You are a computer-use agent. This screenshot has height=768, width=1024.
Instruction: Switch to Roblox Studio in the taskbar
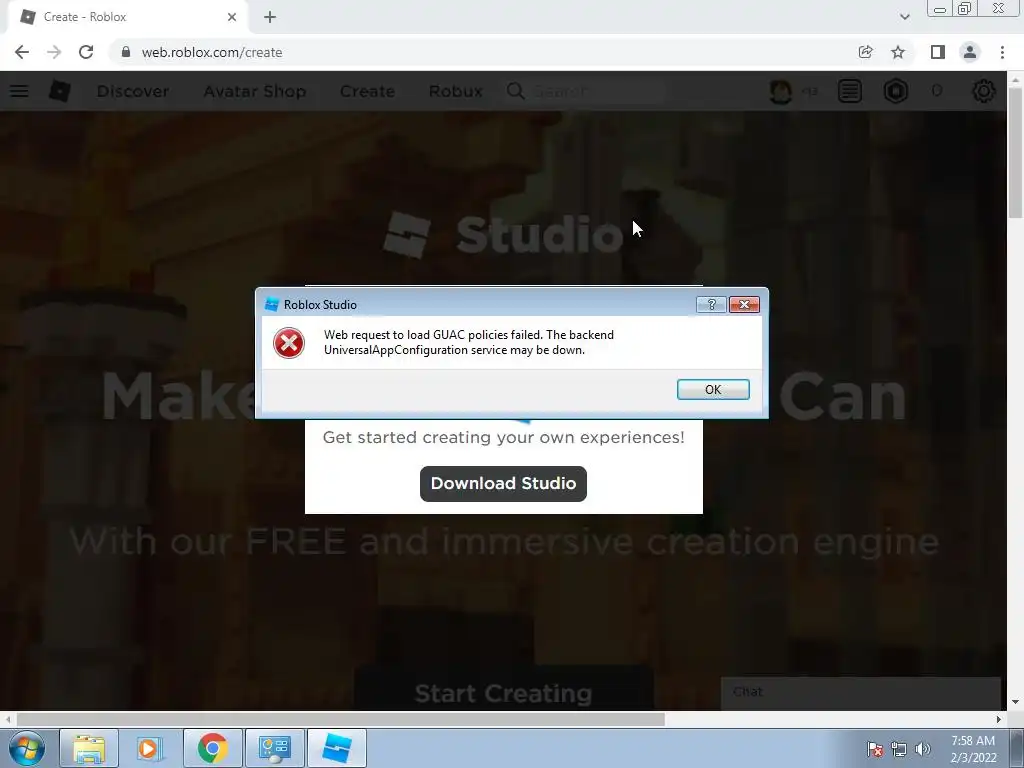click(336, 748)
